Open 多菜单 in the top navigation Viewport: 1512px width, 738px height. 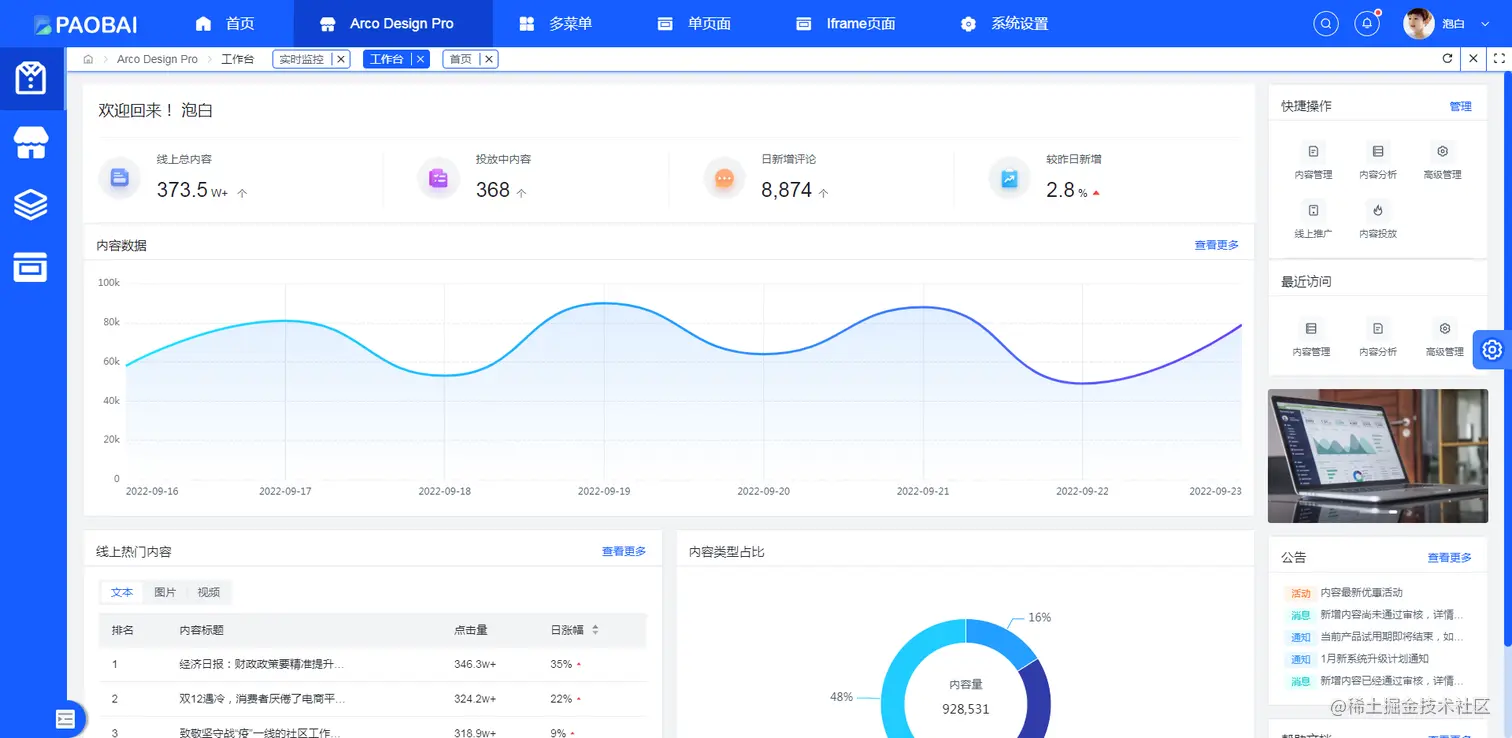click(556, 23)
